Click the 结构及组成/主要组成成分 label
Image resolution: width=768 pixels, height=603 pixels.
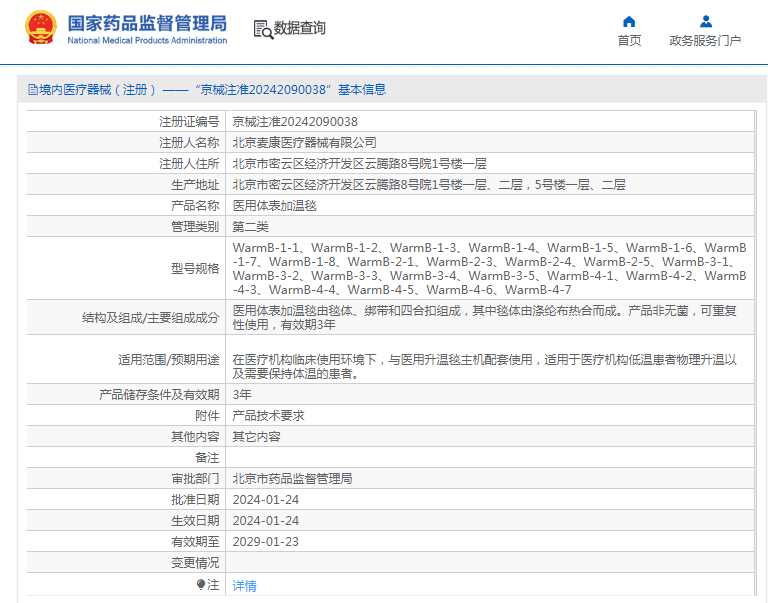150,318
